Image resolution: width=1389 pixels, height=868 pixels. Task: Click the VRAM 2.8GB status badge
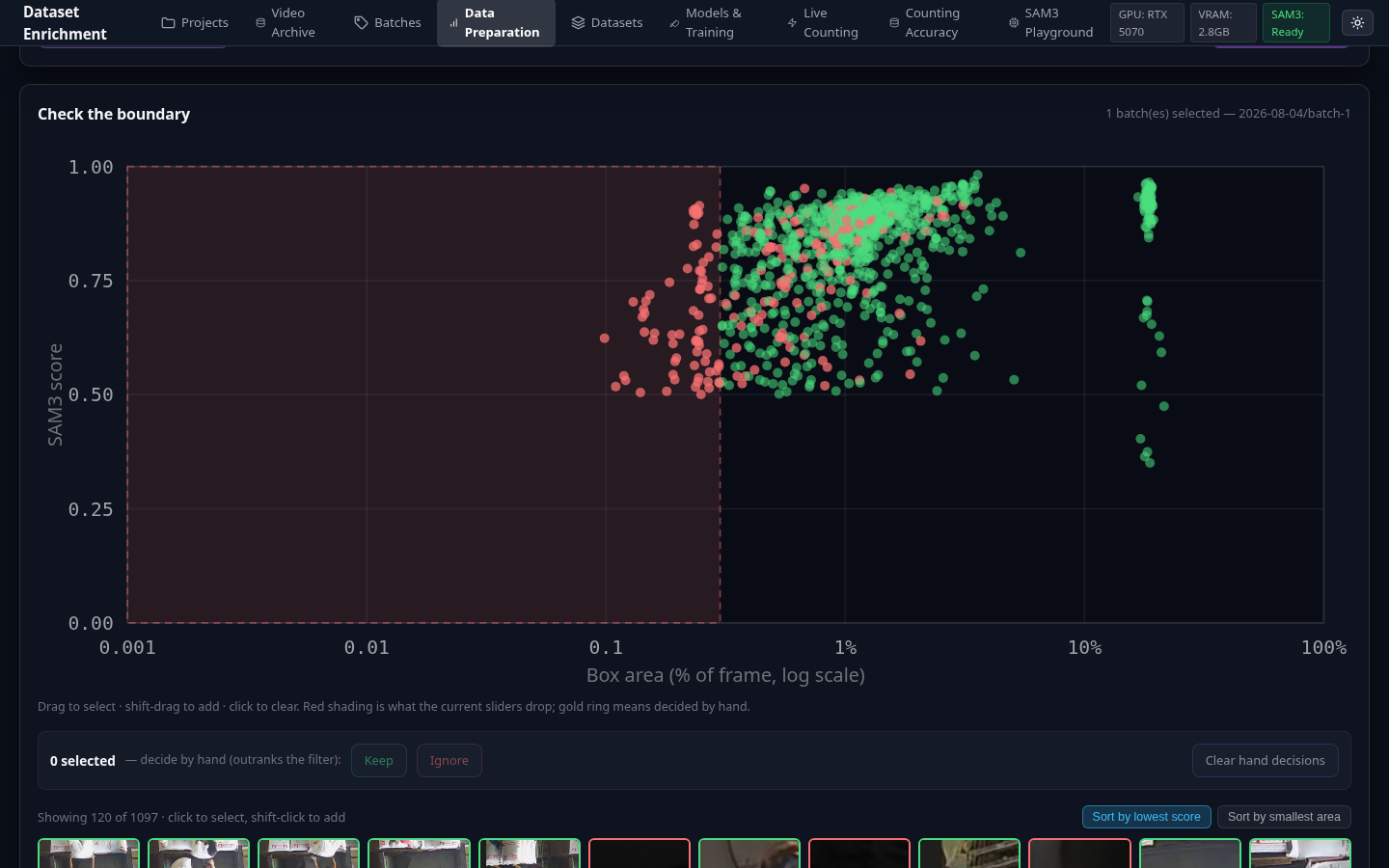click(1223, 22)
